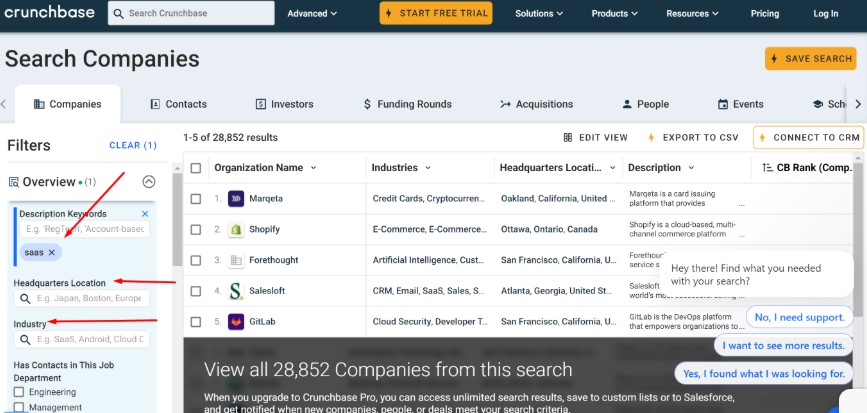
Task: Click Log In
Action: (x=826, y=14)
